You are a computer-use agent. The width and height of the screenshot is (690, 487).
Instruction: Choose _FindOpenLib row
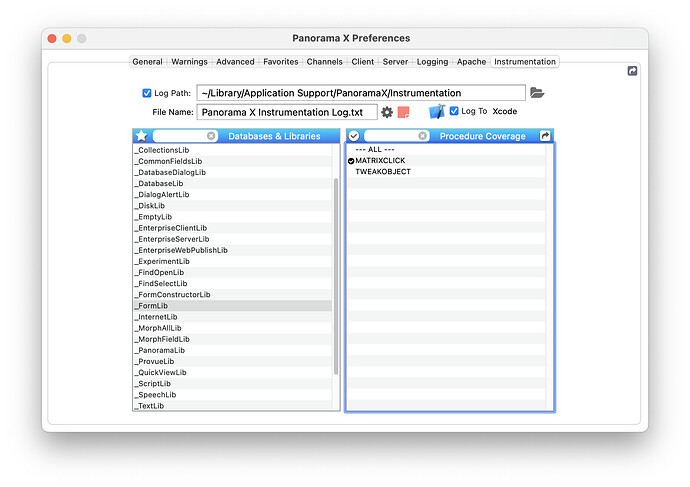click(233, 272)
